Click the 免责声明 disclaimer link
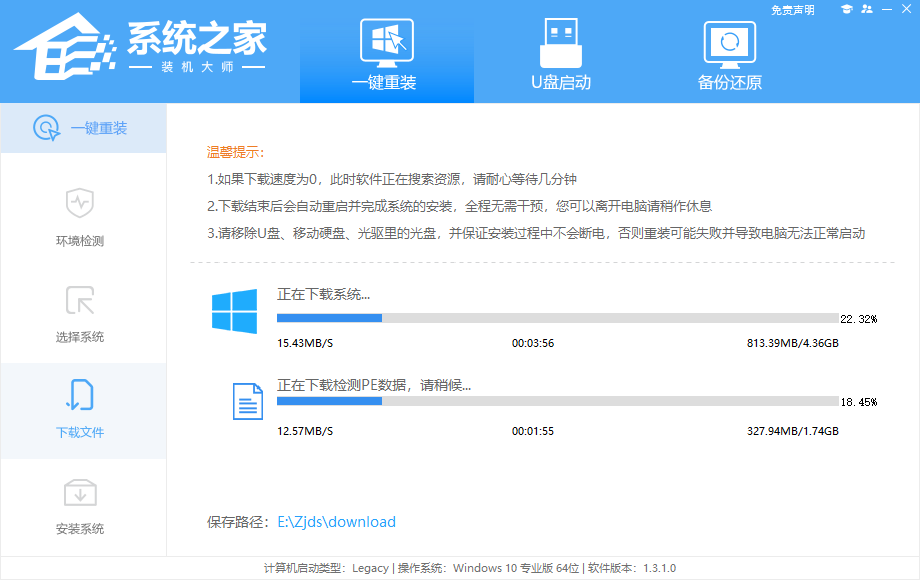Viewport: 920px width, 580px height. [x=792, y=10]
